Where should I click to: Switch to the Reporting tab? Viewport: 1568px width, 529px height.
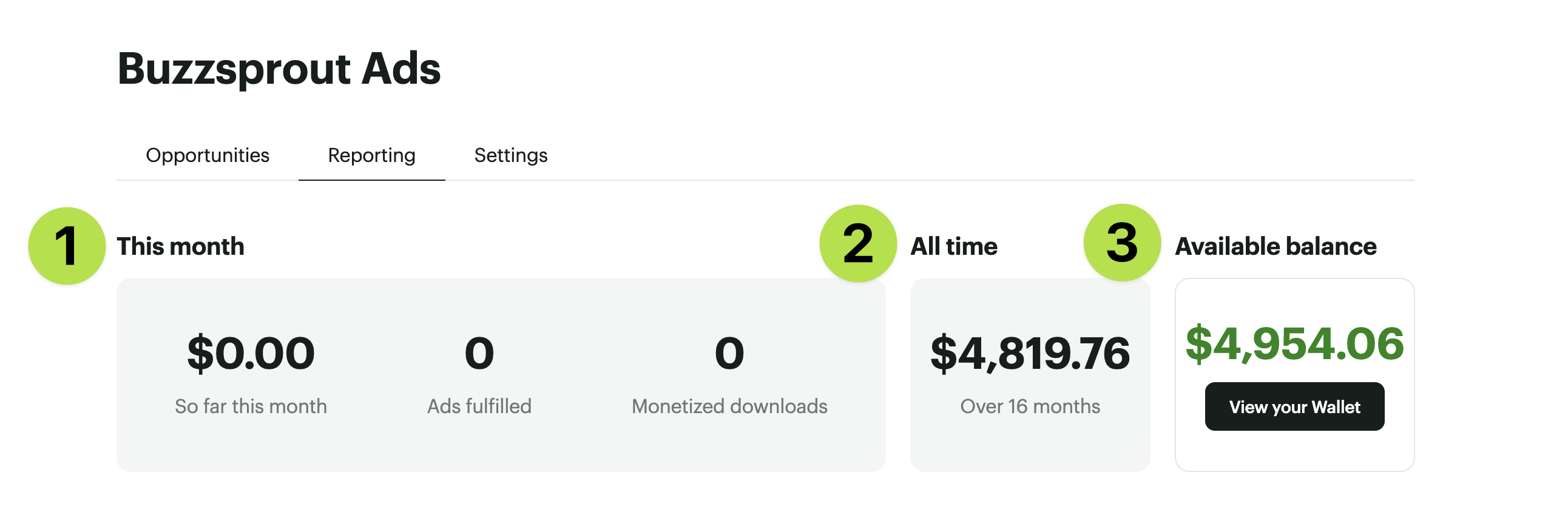coord(371,155)
